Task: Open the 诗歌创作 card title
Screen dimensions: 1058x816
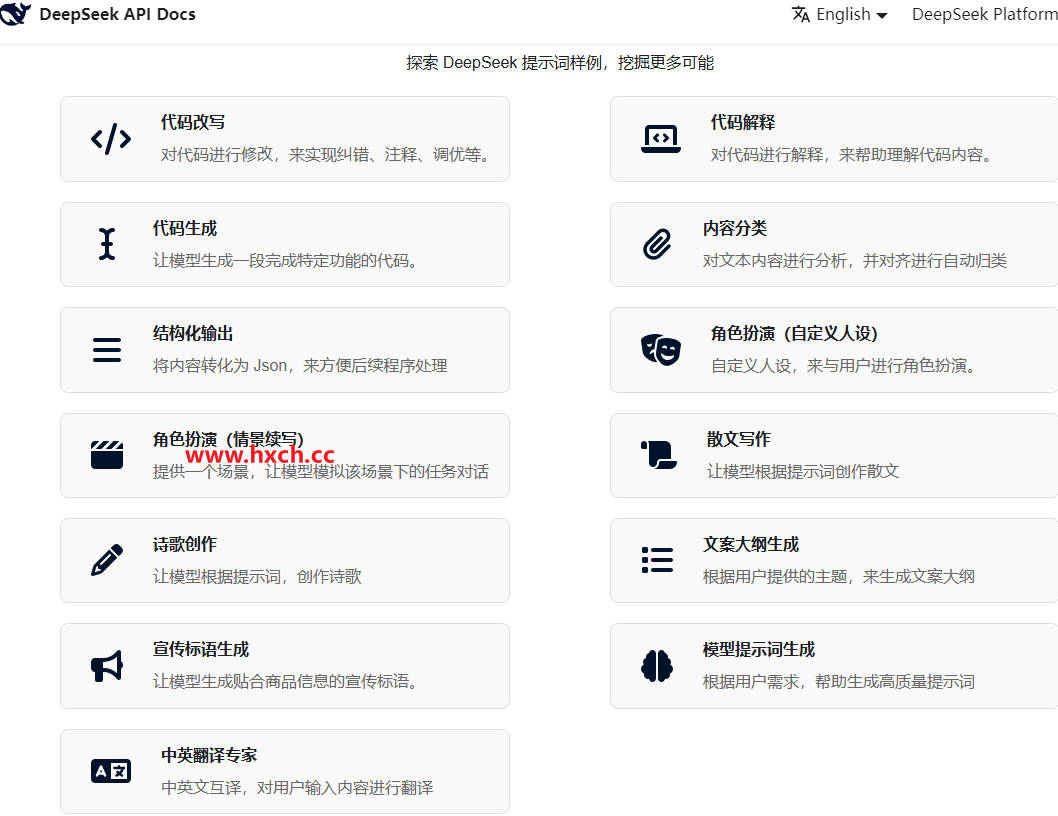Action: 185,544
